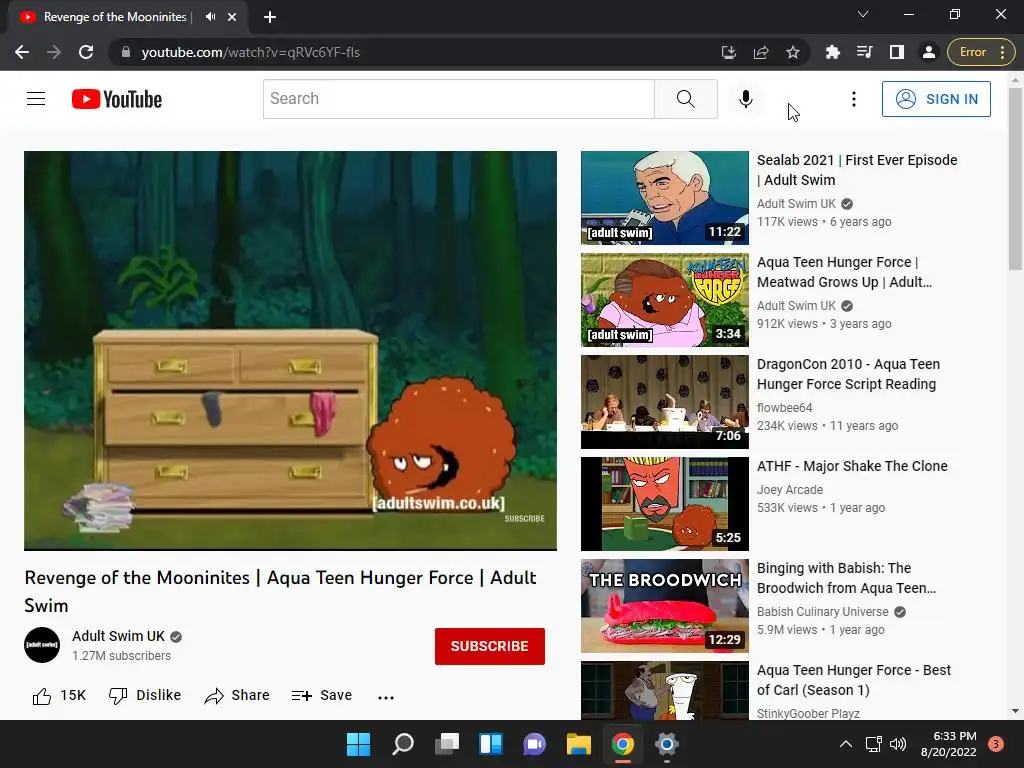Open Windows Start menu

[x=358, y=744]
